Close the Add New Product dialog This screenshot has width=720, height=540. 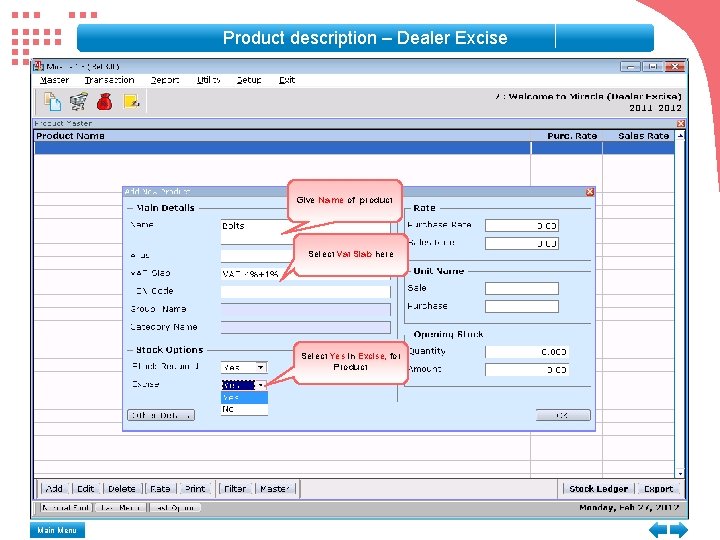point(590,192)
